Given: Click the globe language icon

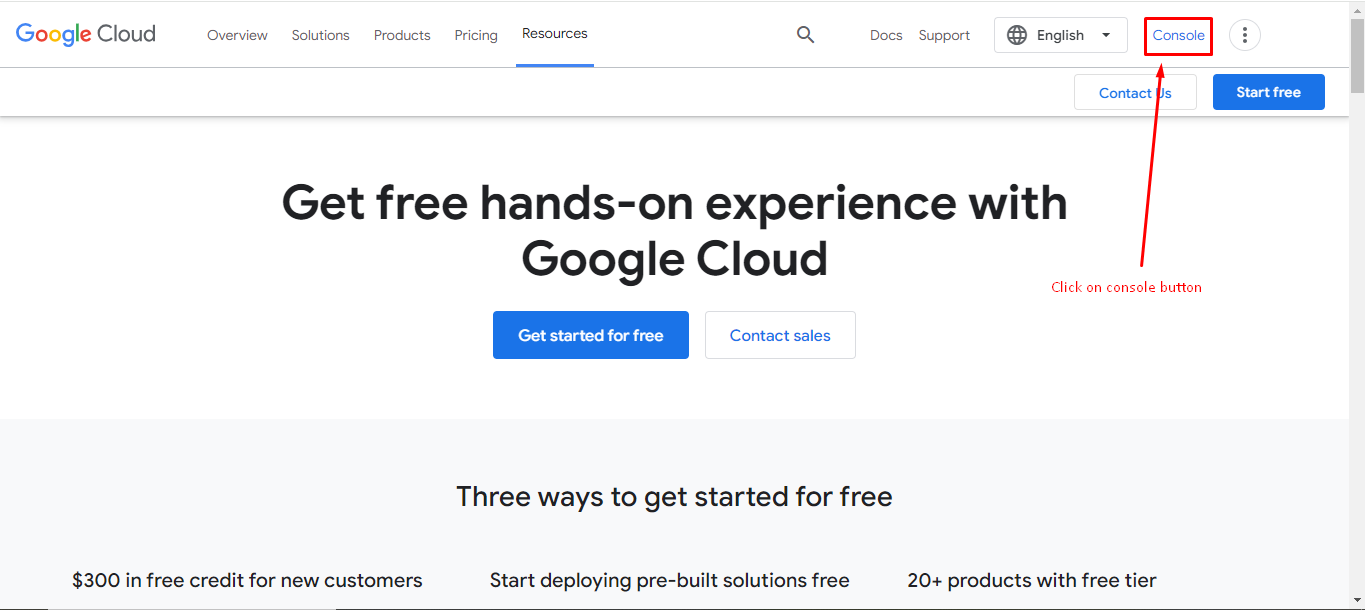Looking at the screenshot, I should click(1017, 35).
